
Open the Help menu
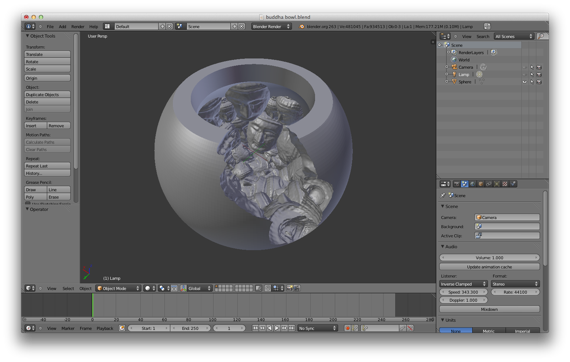click(x=93, y=27)
